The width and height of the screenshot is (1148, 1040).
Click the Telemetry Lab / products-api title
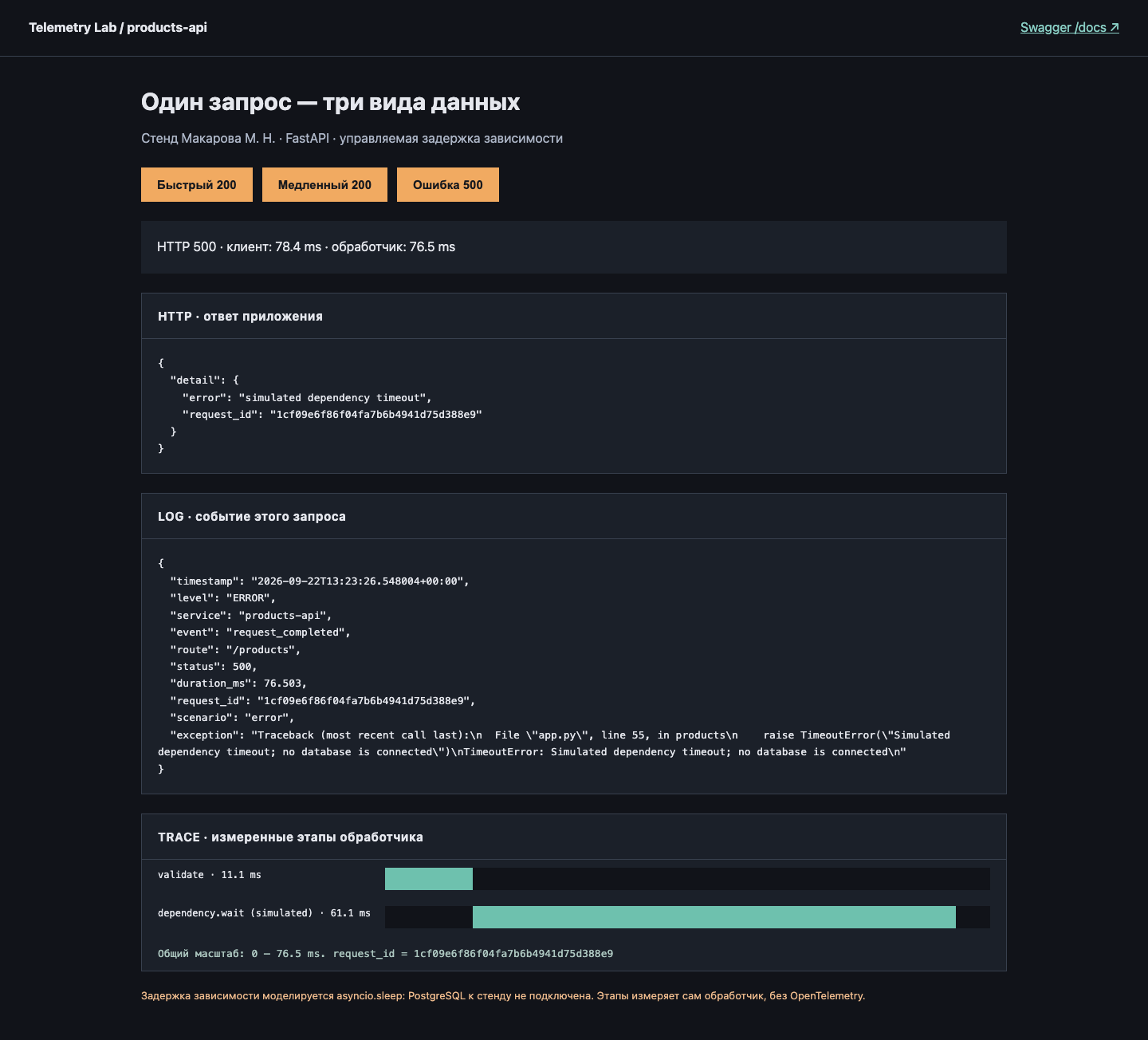click(118, 27)
